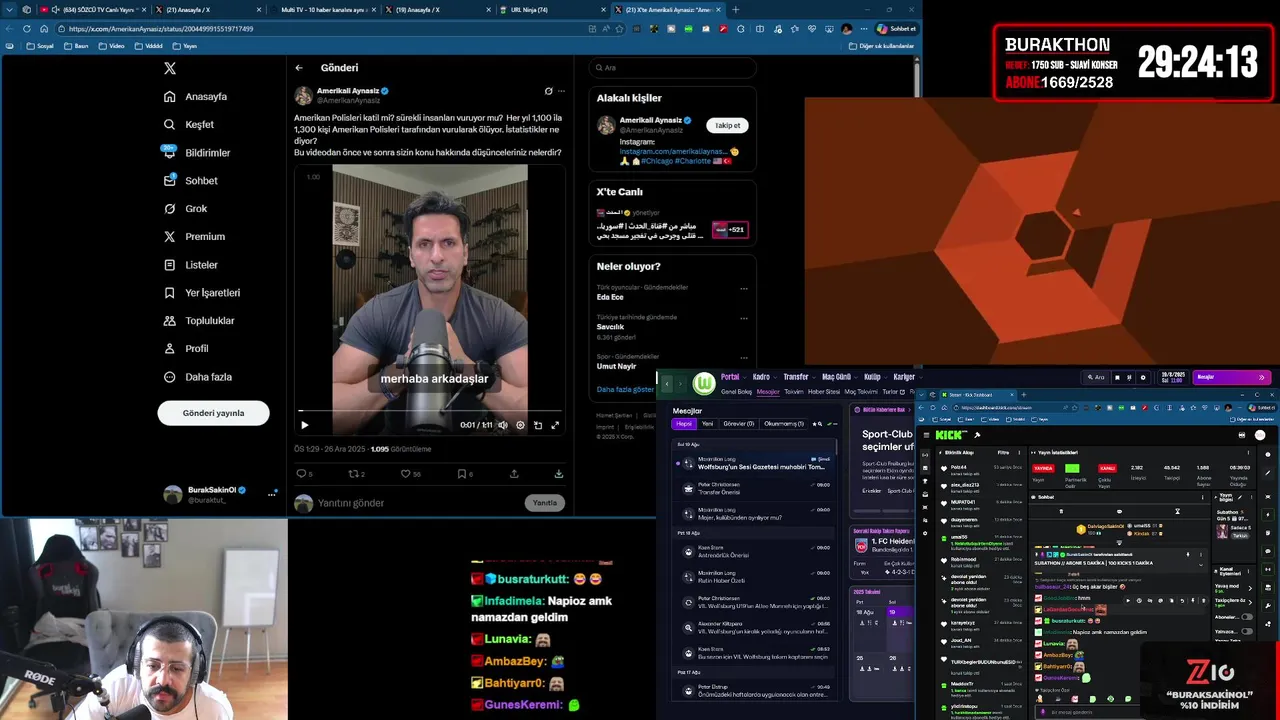The height and width of the screenshot is (720, 1280).
Task: Seek on the video progress bar
Action: pyautogui.click(x=430, y=410)
